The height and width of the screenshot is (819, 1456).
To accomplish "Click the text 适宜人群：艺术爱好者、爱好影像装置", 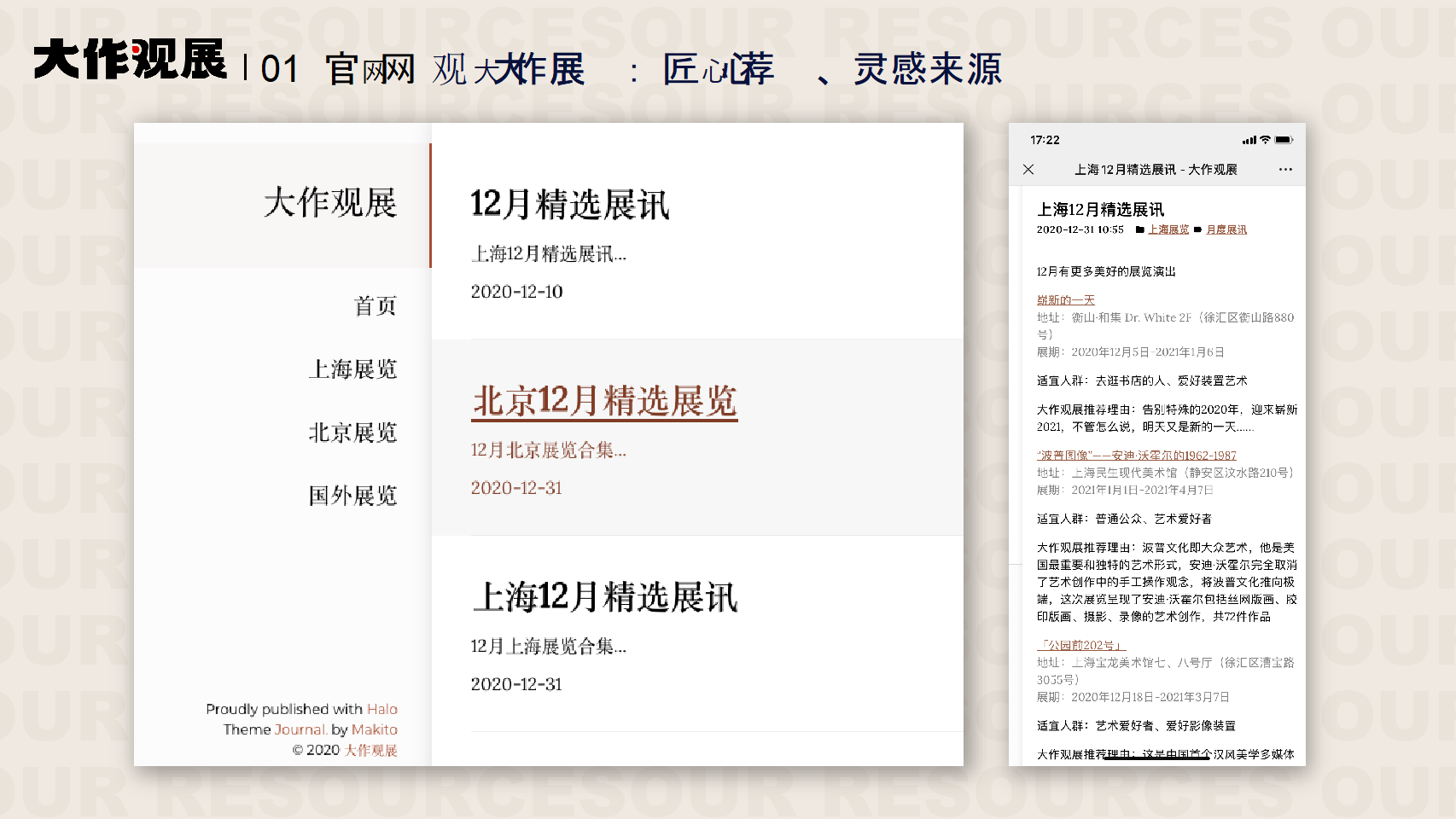I will [1136, 726].
